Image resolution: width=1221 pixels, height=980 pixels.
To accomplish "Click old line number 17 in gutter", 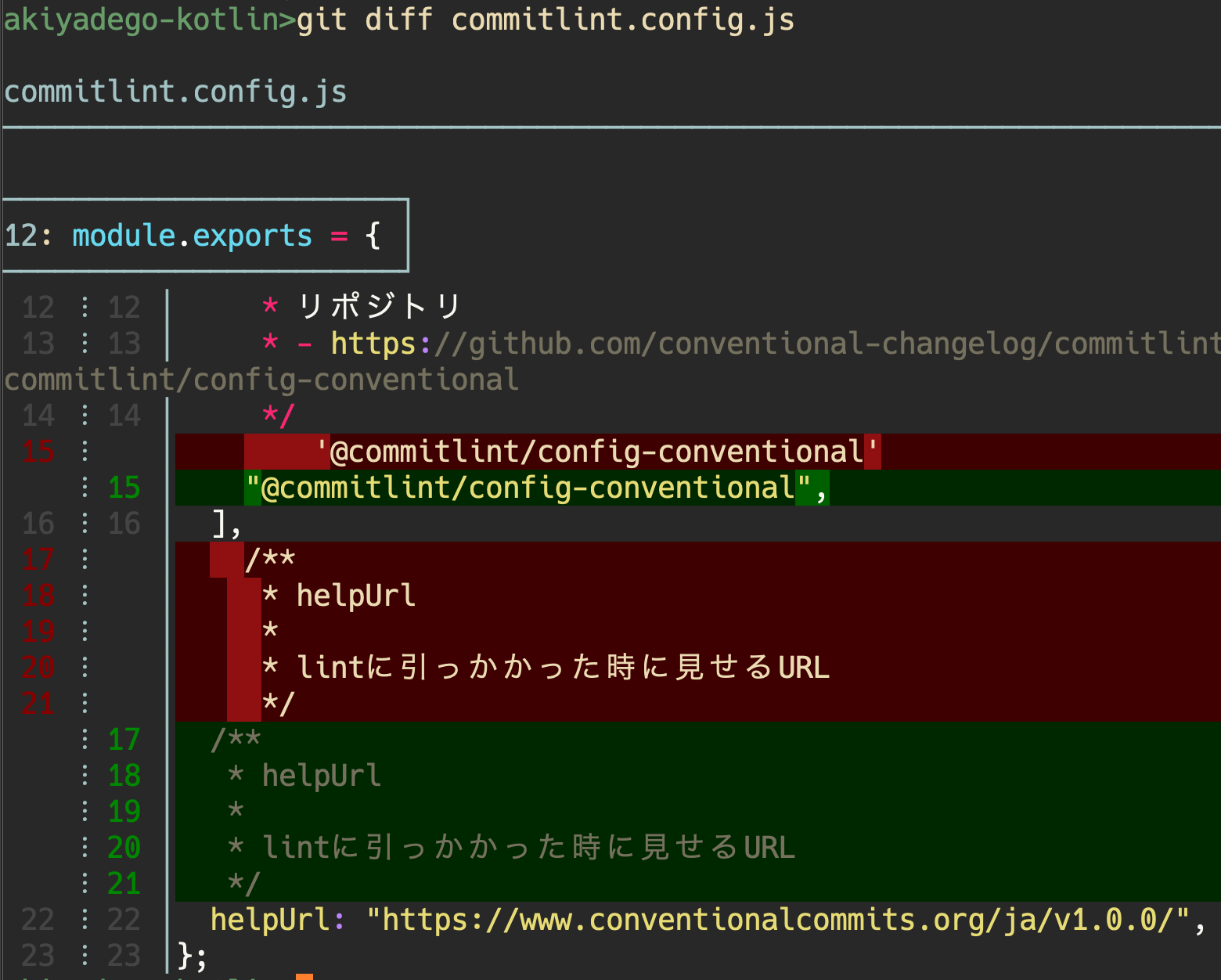I will click(38, 559).
